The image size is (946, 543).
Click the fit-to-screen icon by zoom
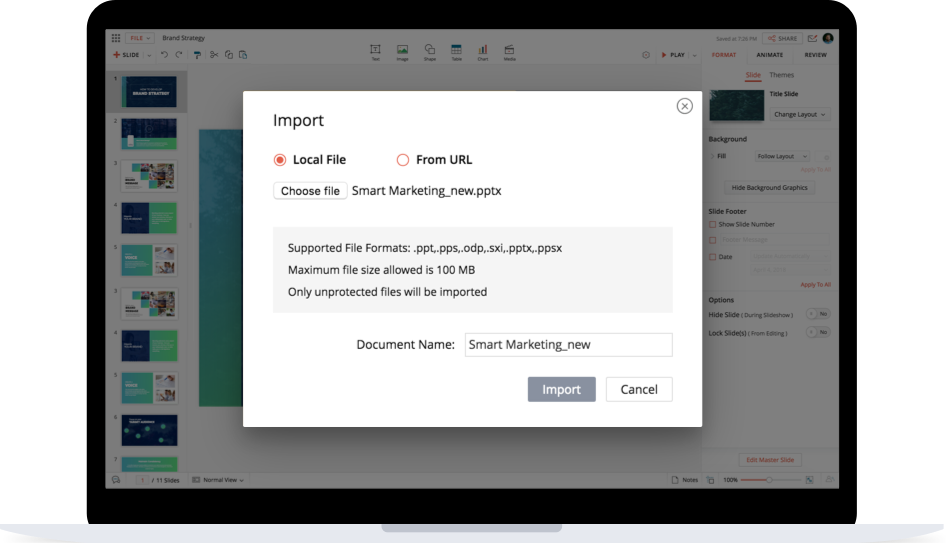coord(810,480)
